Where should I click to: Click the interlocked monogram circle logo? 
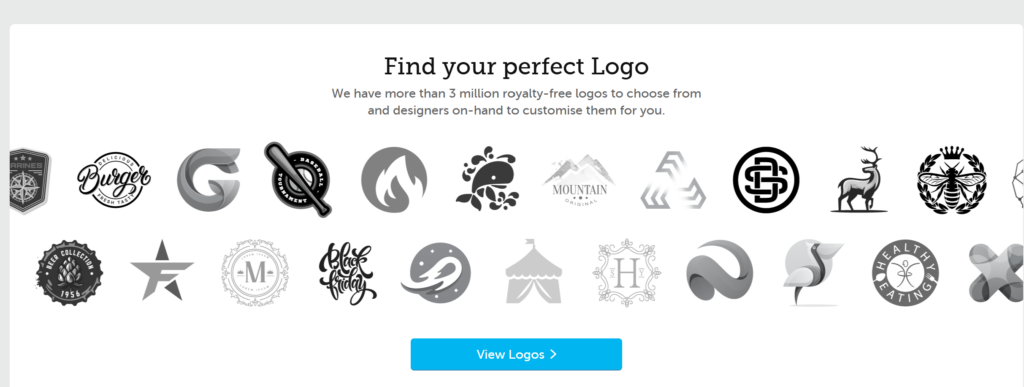(x=766, y=180)
